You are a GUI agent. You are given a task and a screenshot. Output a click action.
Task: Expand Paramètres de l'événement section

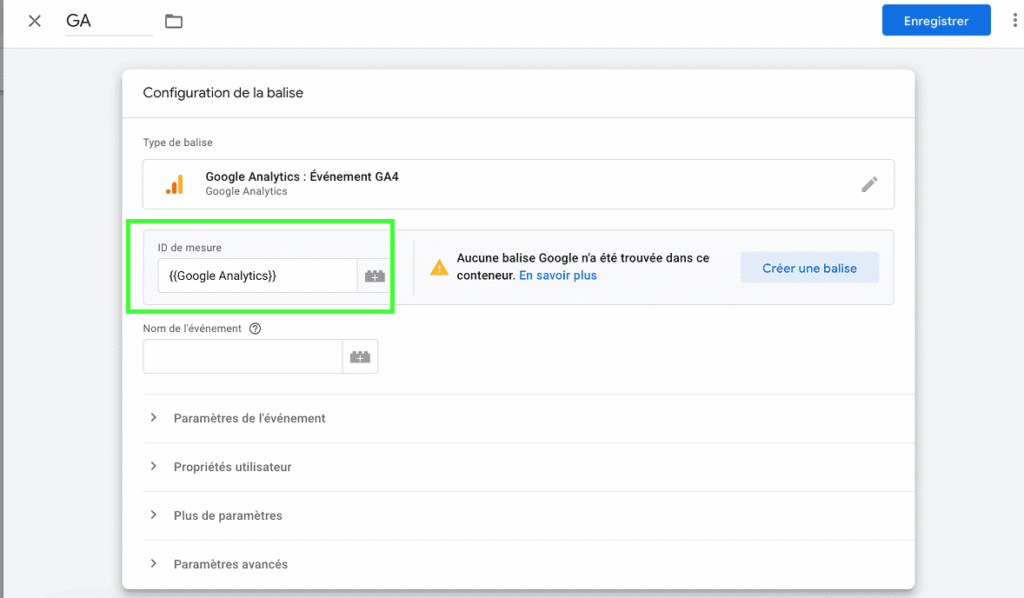pos(528,418)
